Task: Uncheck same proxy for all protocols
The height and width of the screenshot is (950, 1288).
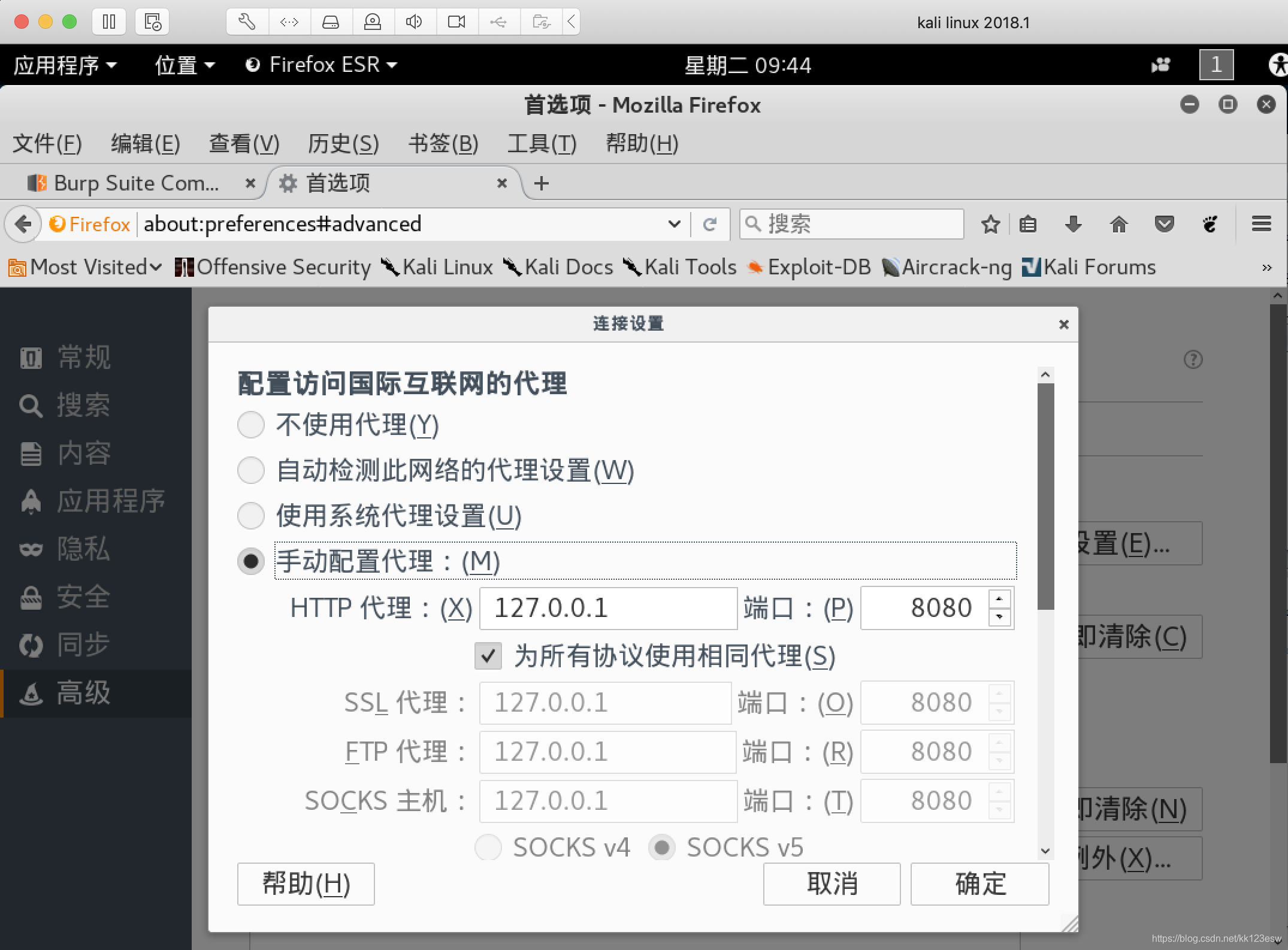Action: point(488,656)
